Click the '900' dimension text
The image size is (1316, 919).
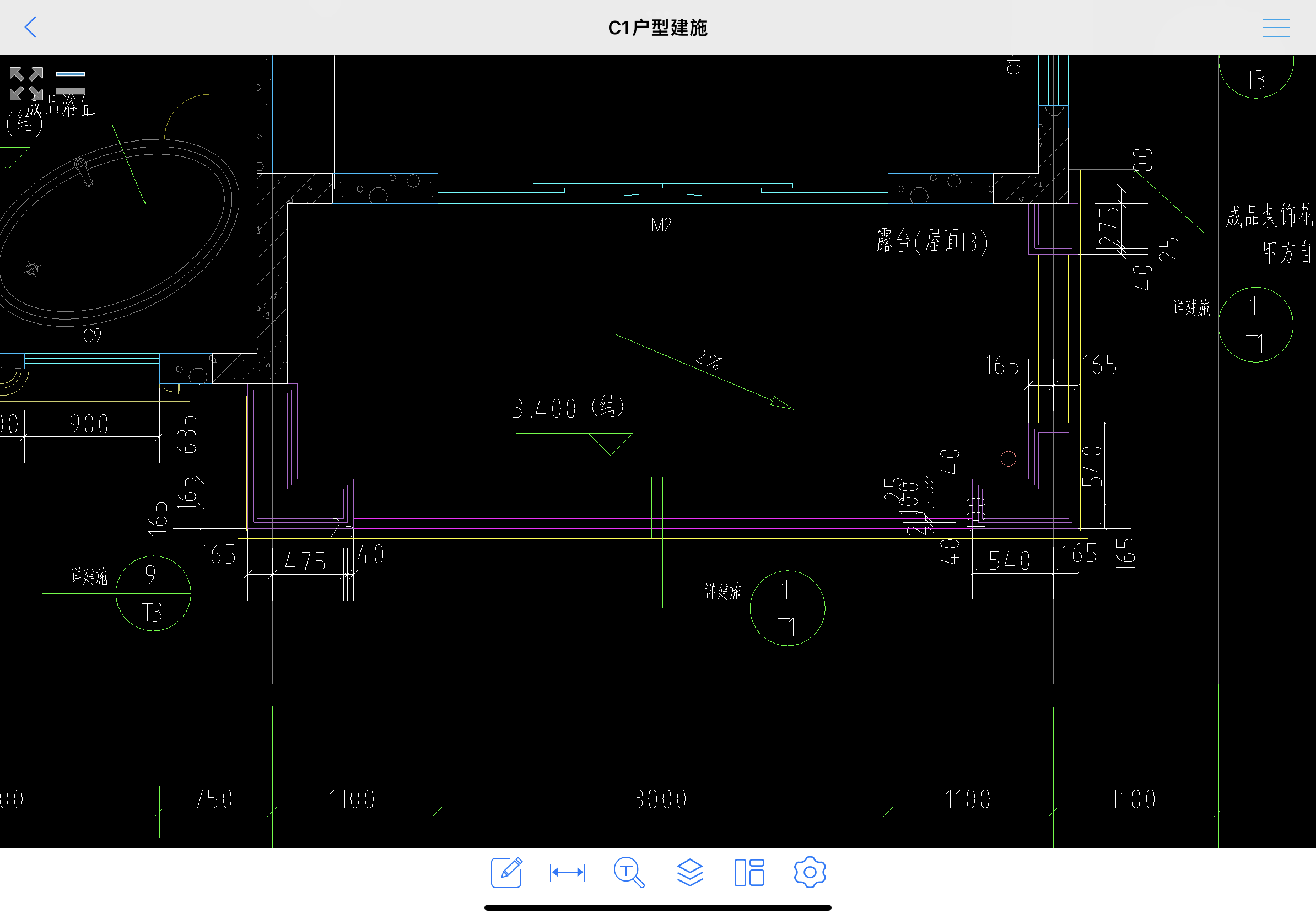tap(89, 424)
